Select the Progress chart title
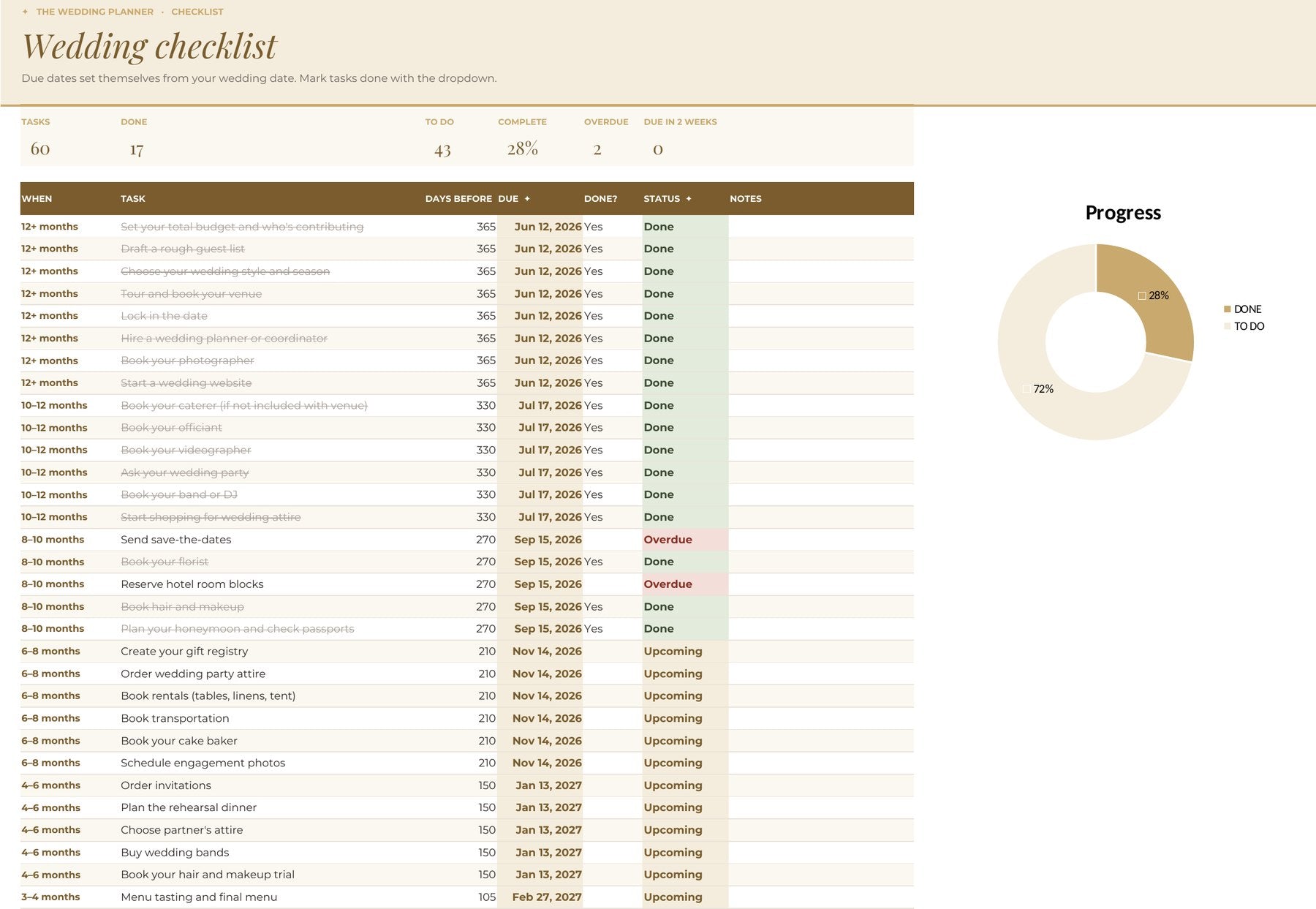1316x909 pixels. pos(1123,213)
